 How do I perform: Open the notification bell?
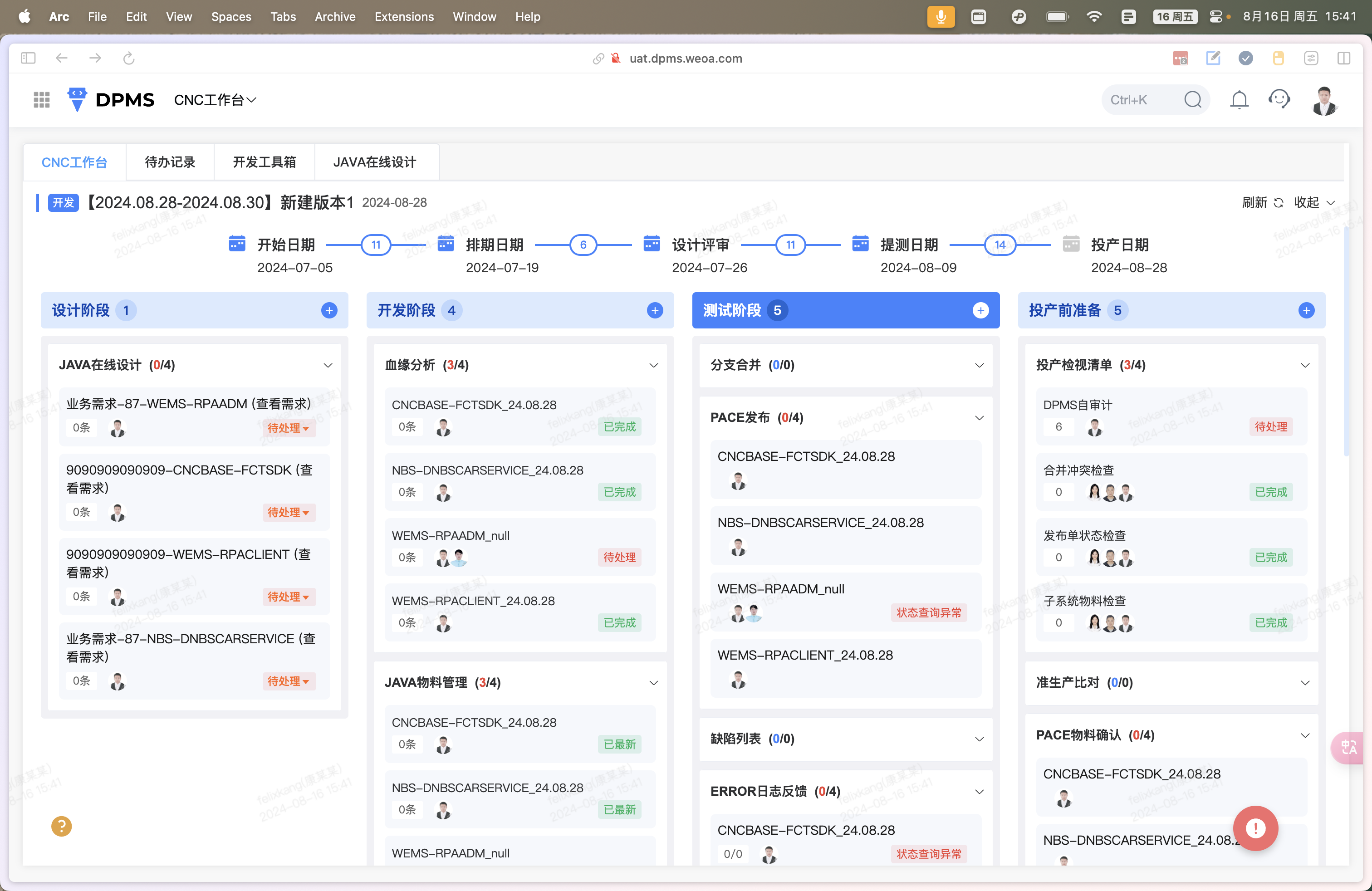1239,100
